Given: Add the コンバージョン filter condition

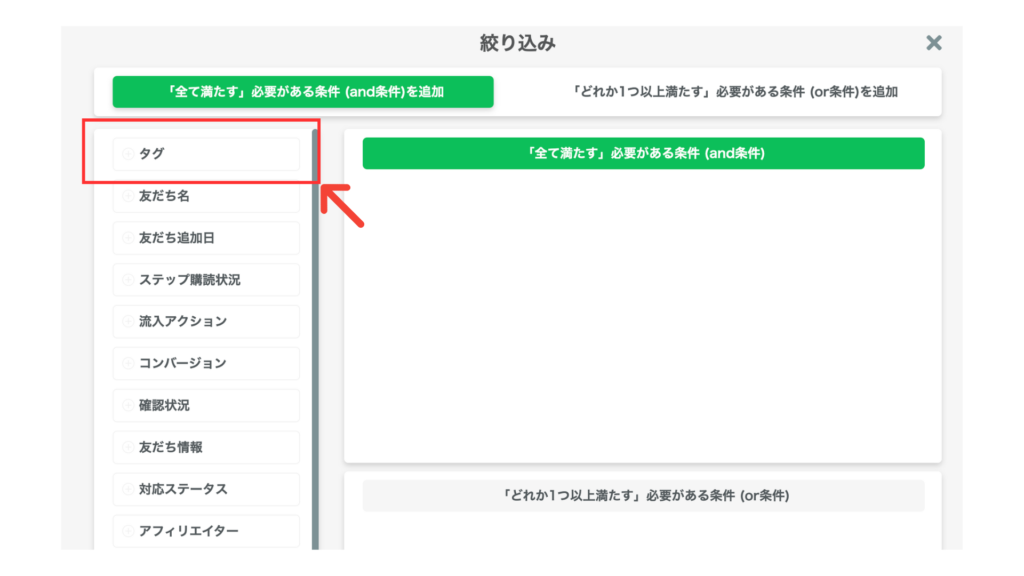Looking at the screenshot, I should (206, 363).
